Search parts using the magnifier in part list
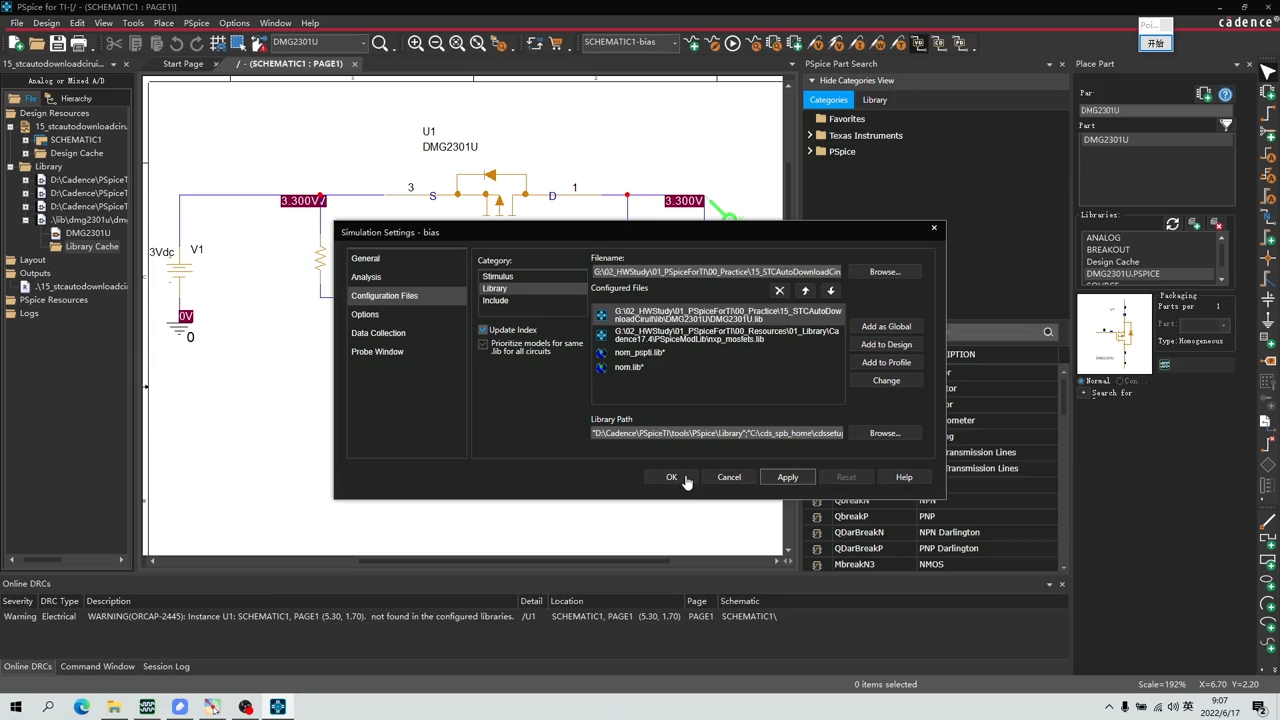The image size is (1280, 720). coord(1048,332)
